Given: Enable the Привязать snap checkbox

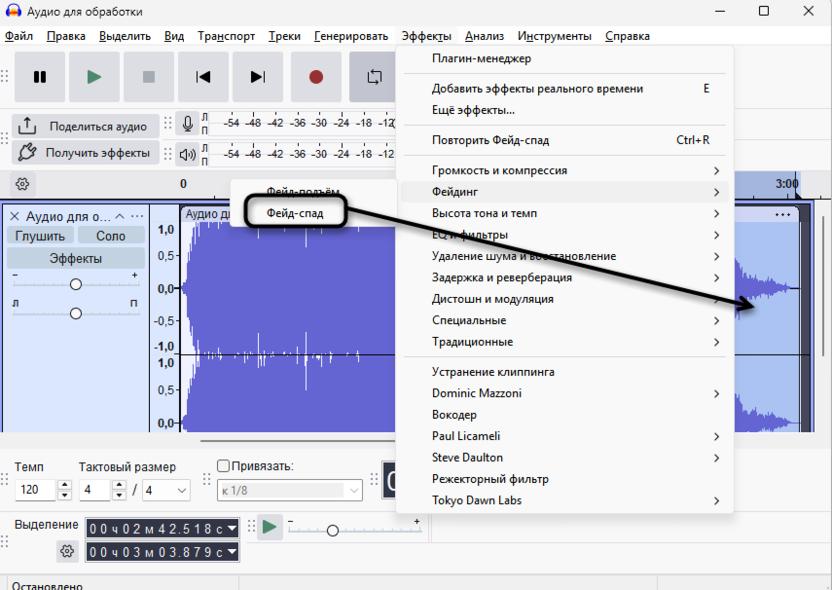Looking at the screenshot, I should (x=224, y=466).
